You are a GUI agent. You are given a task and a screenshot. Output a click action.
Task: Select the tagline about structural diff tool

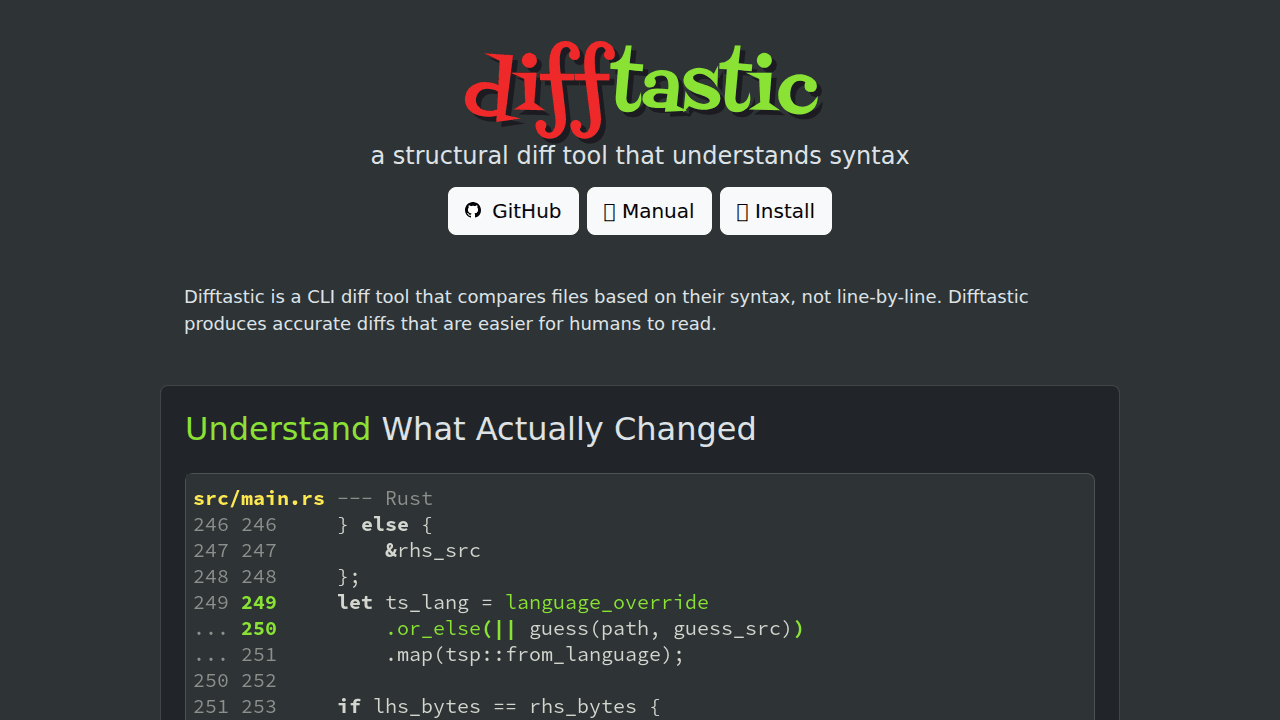640,155
